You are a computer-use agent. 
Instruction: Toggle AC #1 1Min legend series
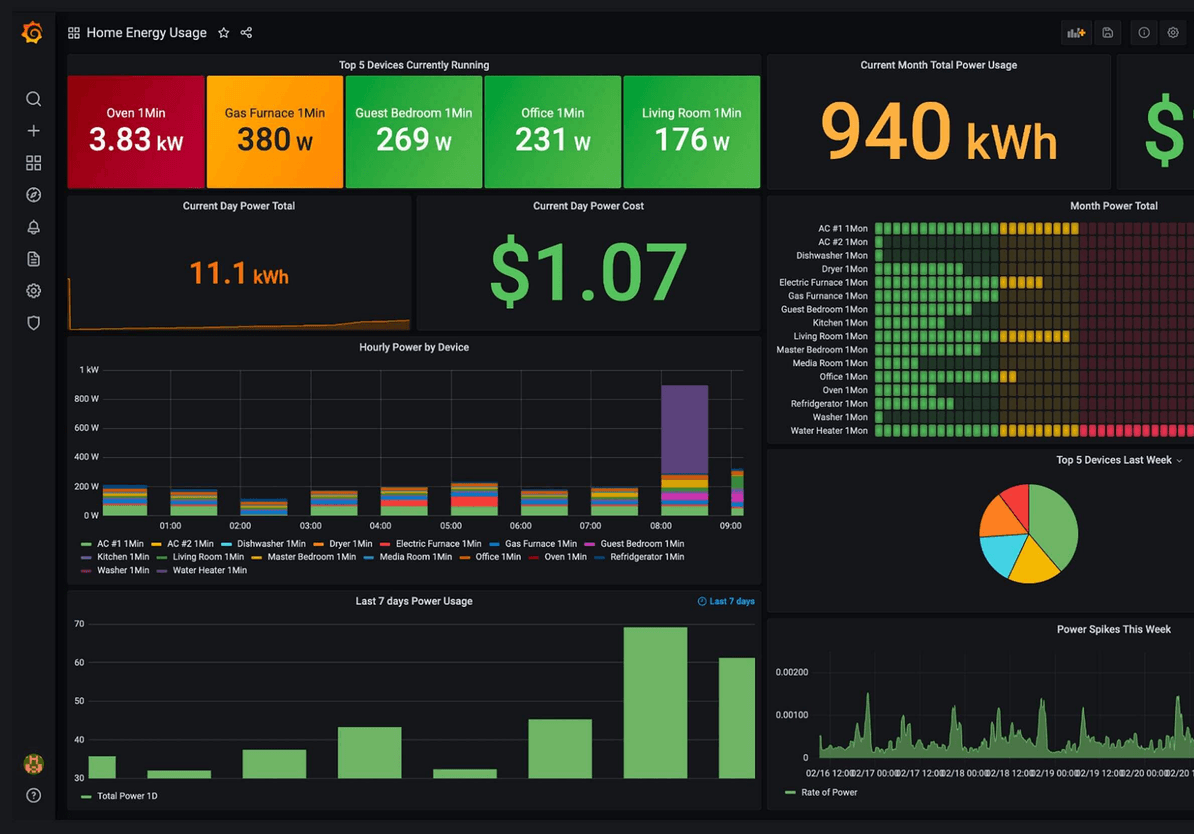(112, 544)
